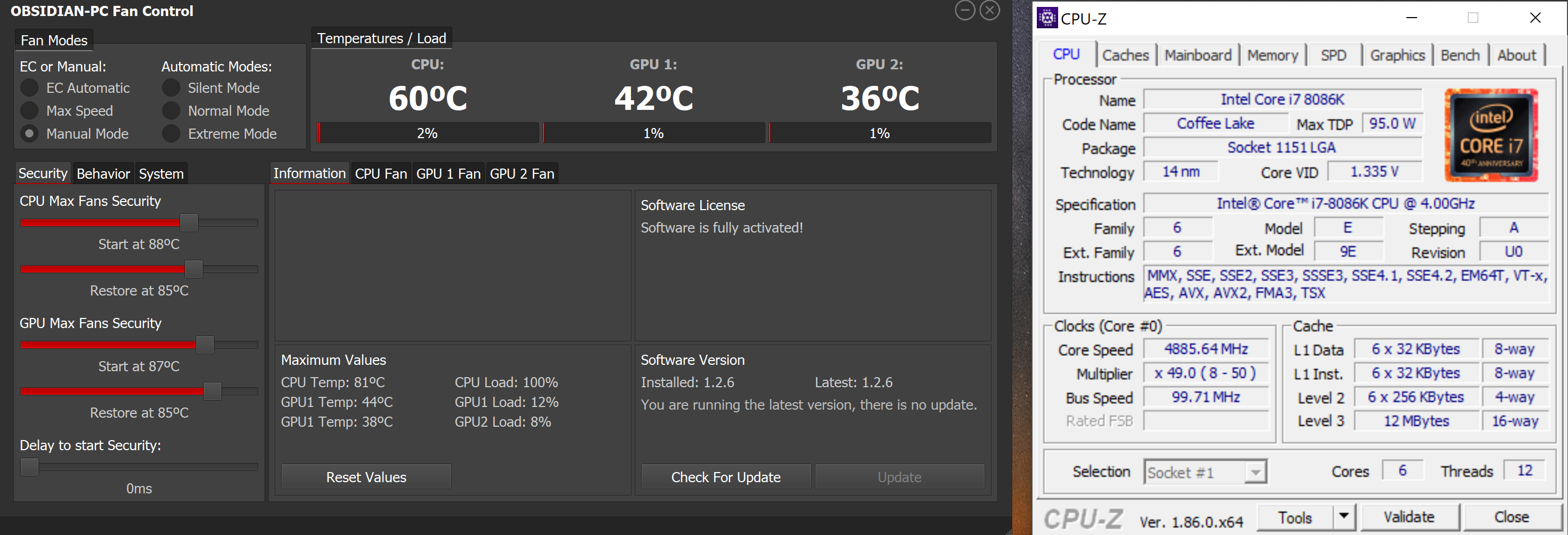Open the Information tab
The width and height of the screenshot is (1568, 535).
309,173
